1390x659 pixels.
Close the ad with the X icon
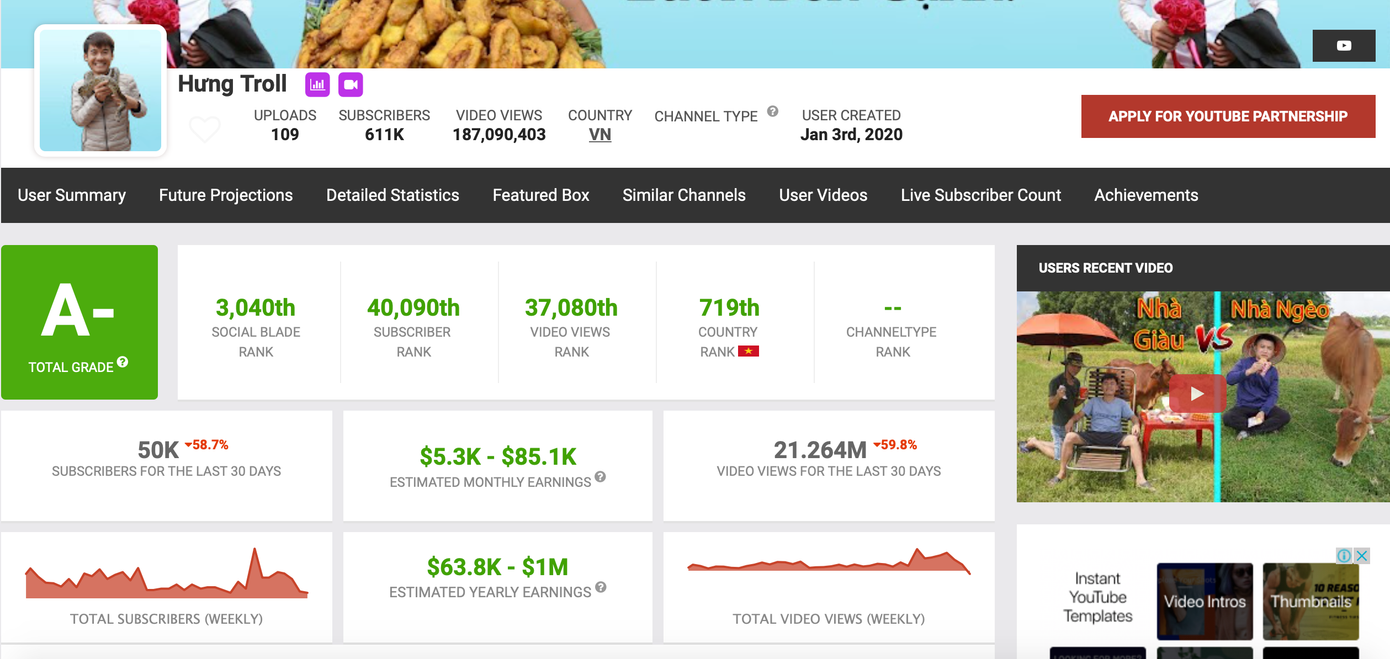(x=1362, y=556)
